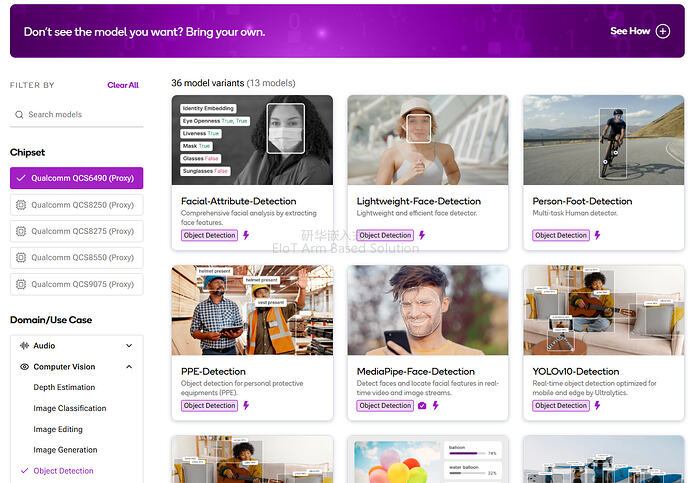
Task: Click Clear All filters link
Action: point(123,85)
